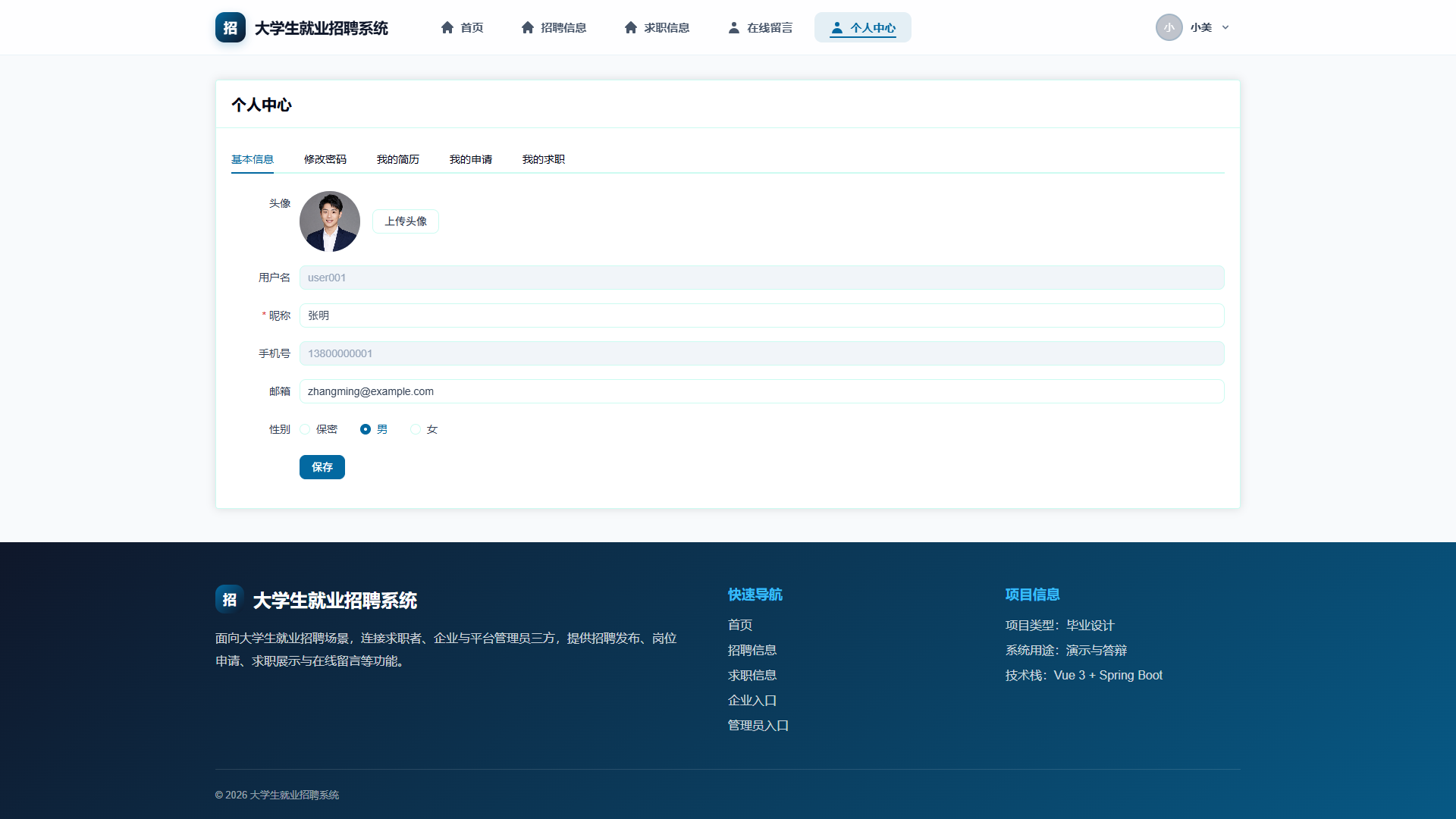The height and width of the screenshot is (819, 1456).
Task: Click the house icon next to 招聘信息
Action: pyautogui.click(x=528, y=27)
